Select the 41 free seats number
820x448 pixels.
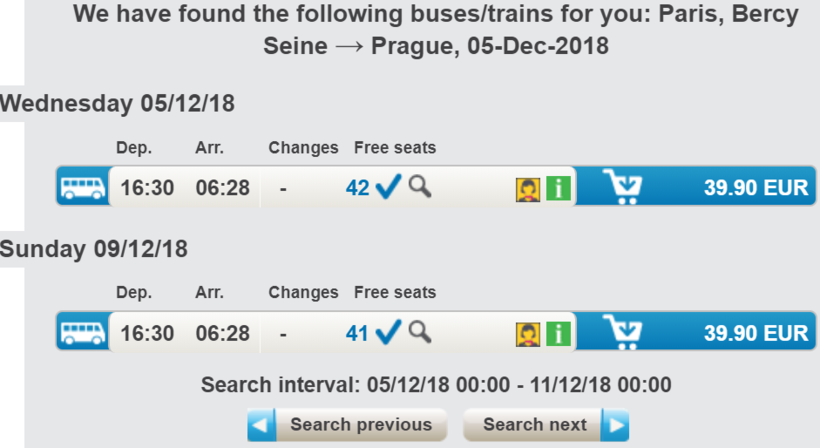[x=357, y=333]
